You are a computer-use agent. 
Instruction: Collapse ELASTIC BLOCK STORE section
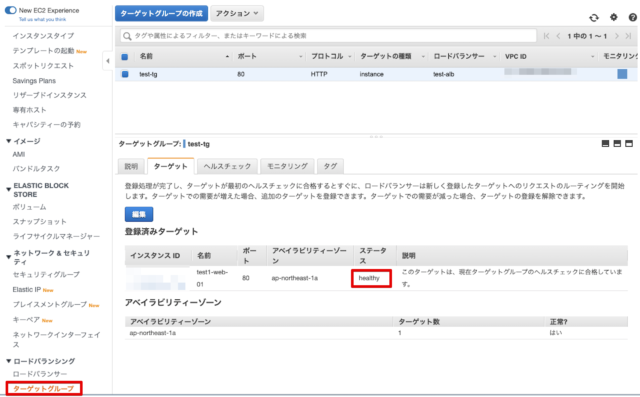(x=9, y=190)
